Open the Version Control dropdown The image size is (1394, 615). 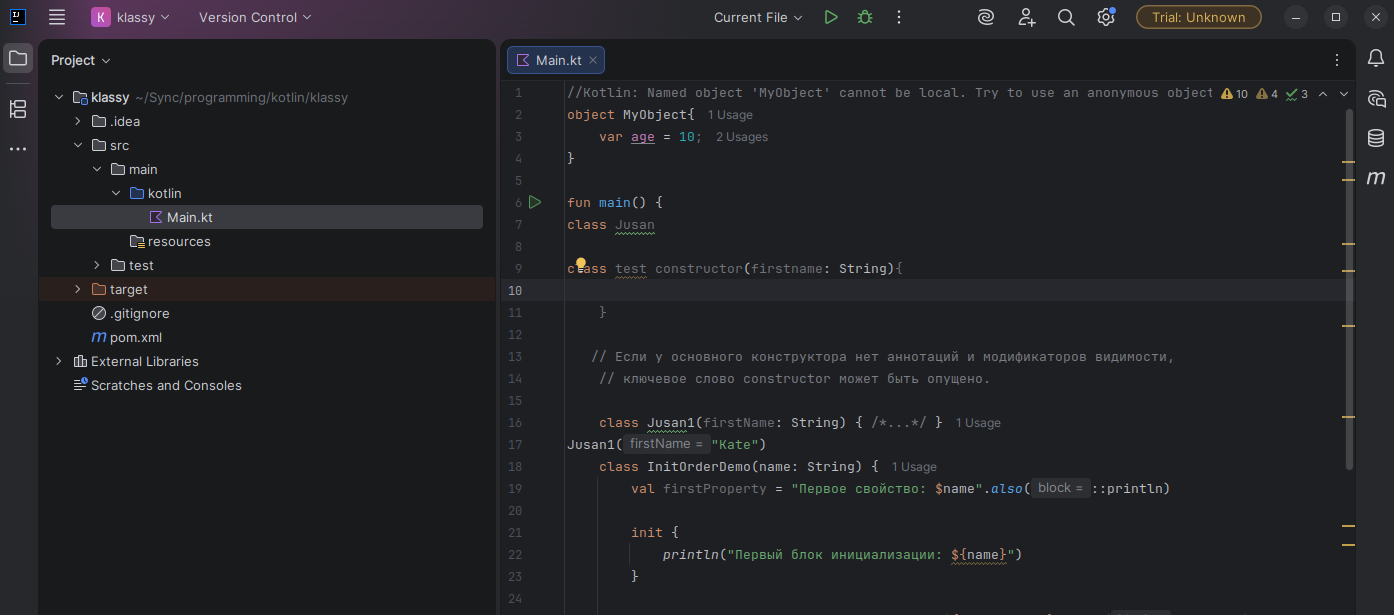click(x=255, y=17)
